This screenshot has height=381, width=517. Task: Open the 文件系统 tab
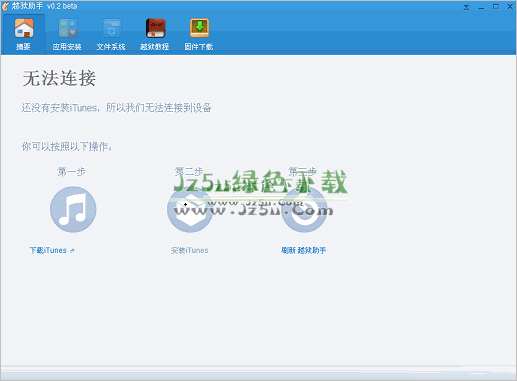point(111,34)
